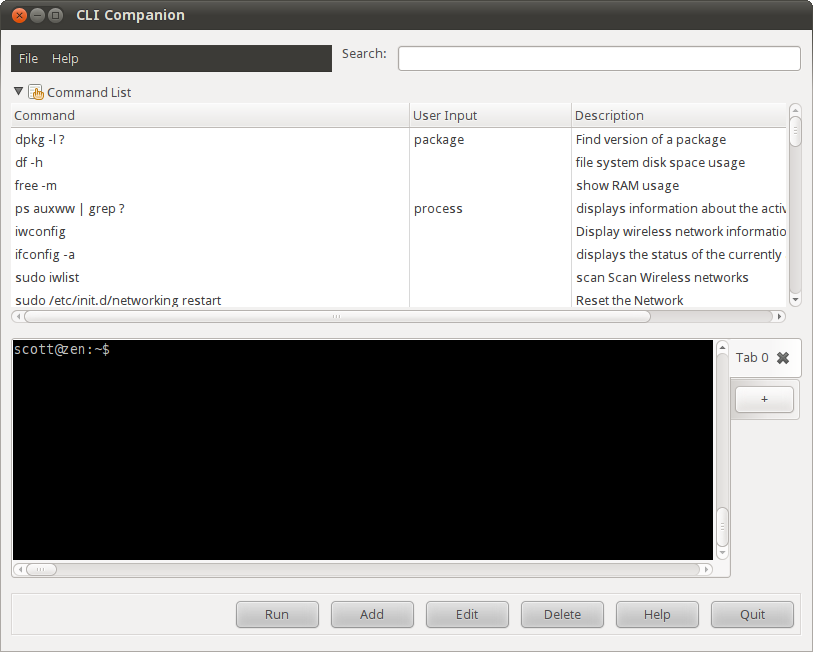Click inside the black terminal area

[x=360, y=450]
